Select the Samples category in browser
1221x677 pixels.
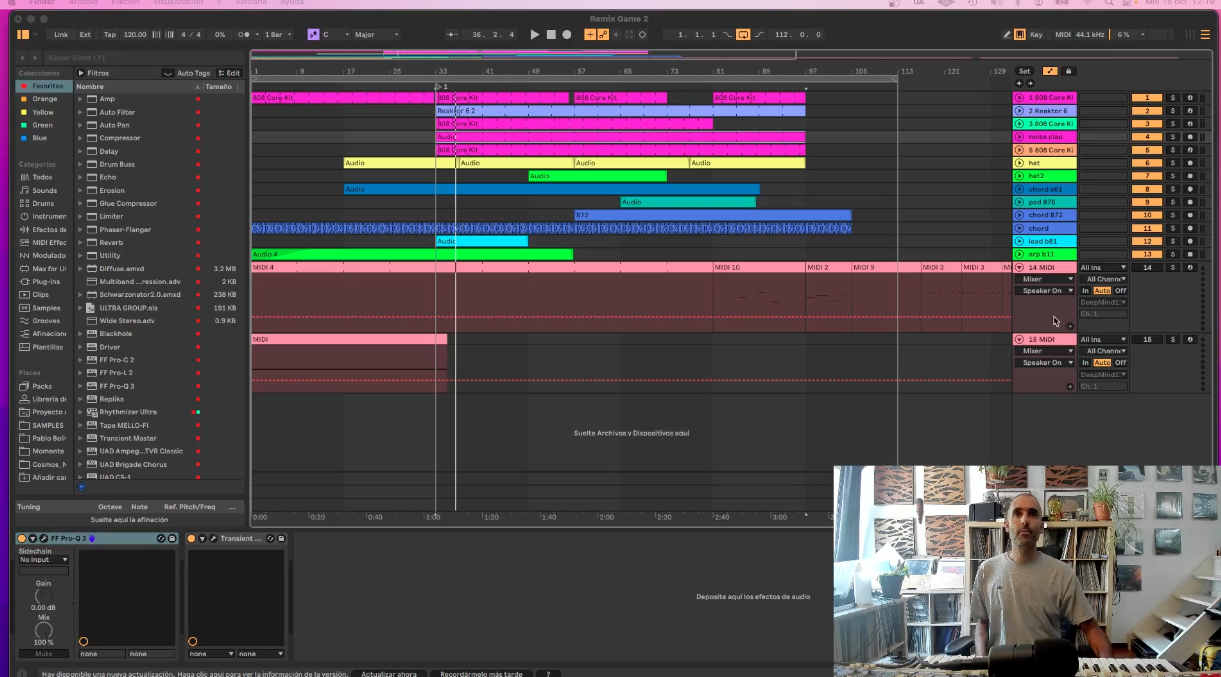45,308
